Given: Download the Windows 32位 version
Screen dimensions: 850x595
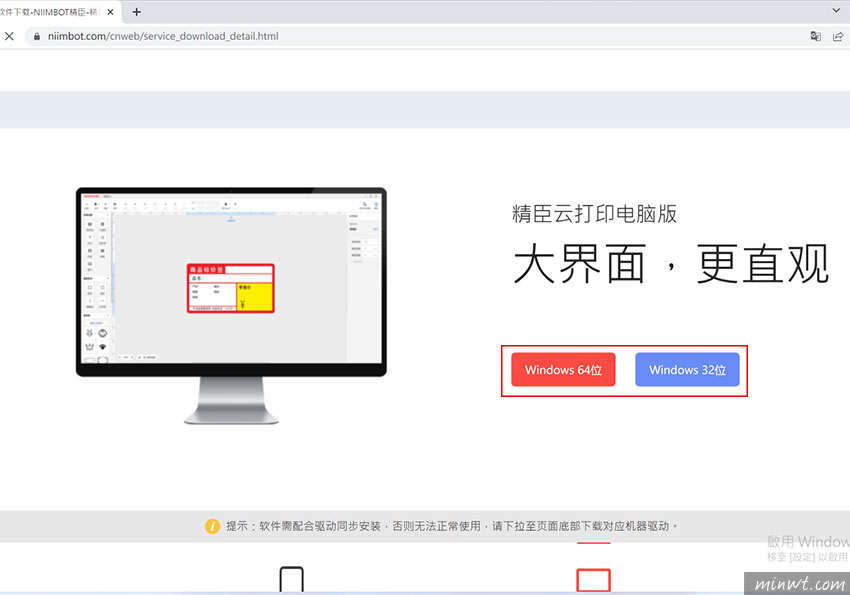Looking at the screenshot, I should [687, 370].
